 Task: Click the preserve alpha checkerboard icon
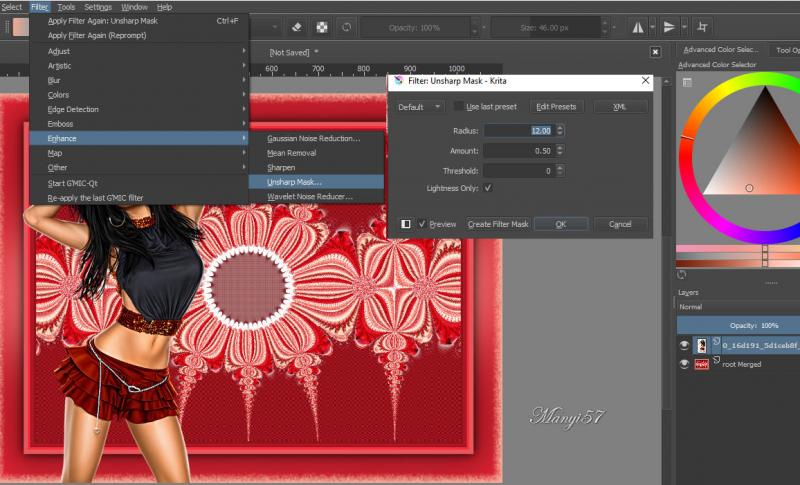322,26
